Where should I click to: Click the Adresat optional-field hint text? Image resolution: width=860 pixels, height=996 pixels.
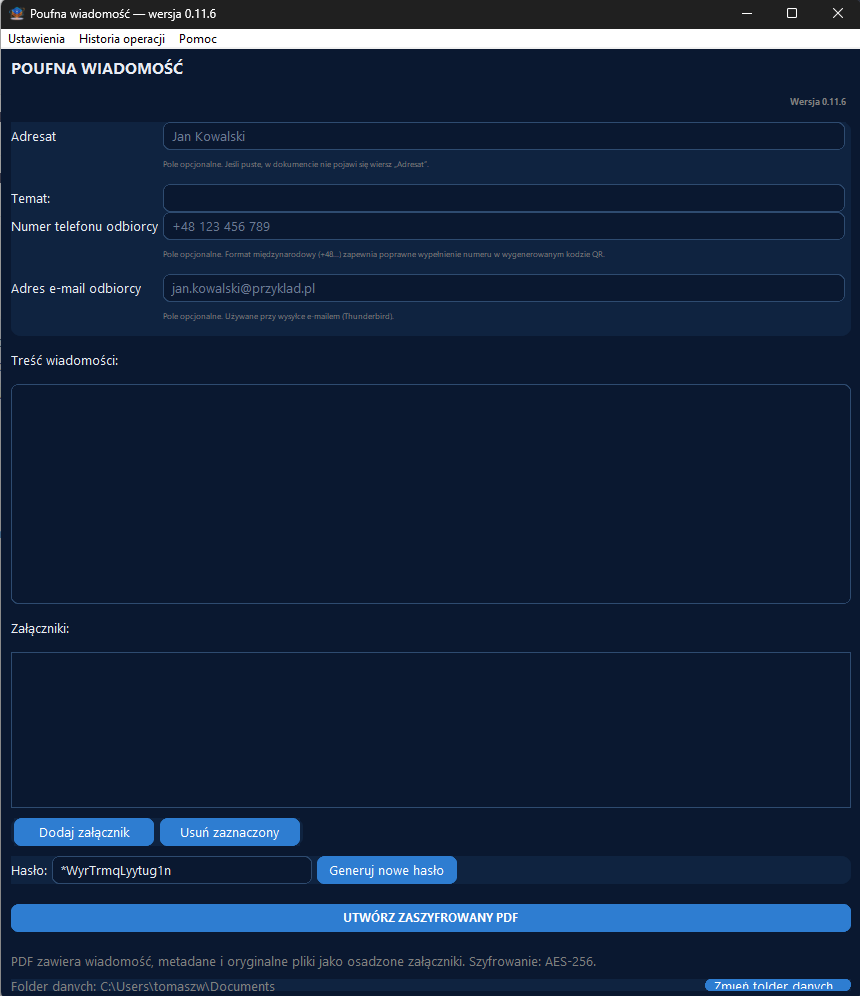tap(296, 165)
